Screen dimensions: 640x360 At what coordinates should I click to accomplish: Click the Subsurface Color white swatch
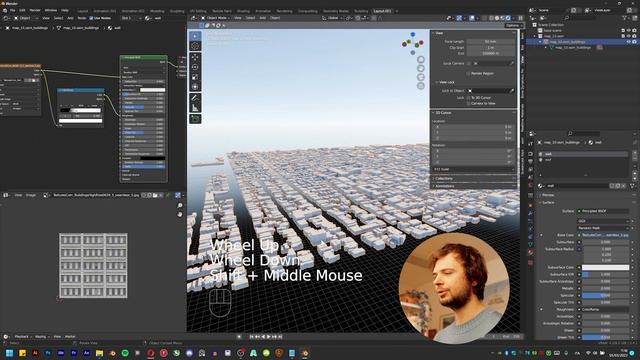[605, 267]
